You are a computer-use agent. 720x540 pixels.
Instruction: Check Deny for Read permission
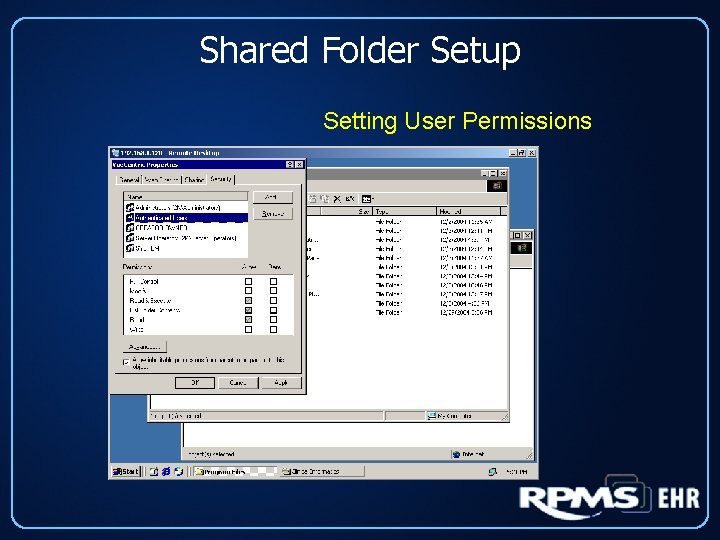click(x=273, y=320)
